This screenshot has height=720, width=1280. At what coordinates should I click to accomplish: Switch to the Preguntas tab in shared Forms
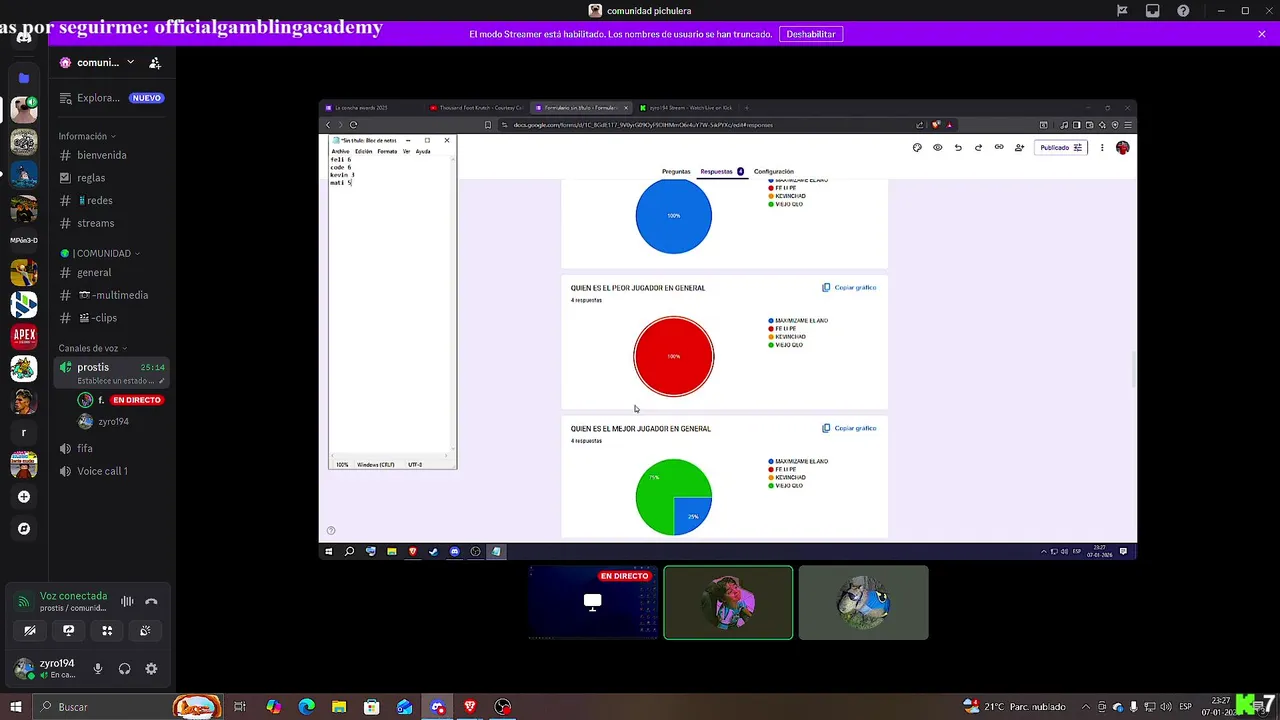click(x=676, y=172)
